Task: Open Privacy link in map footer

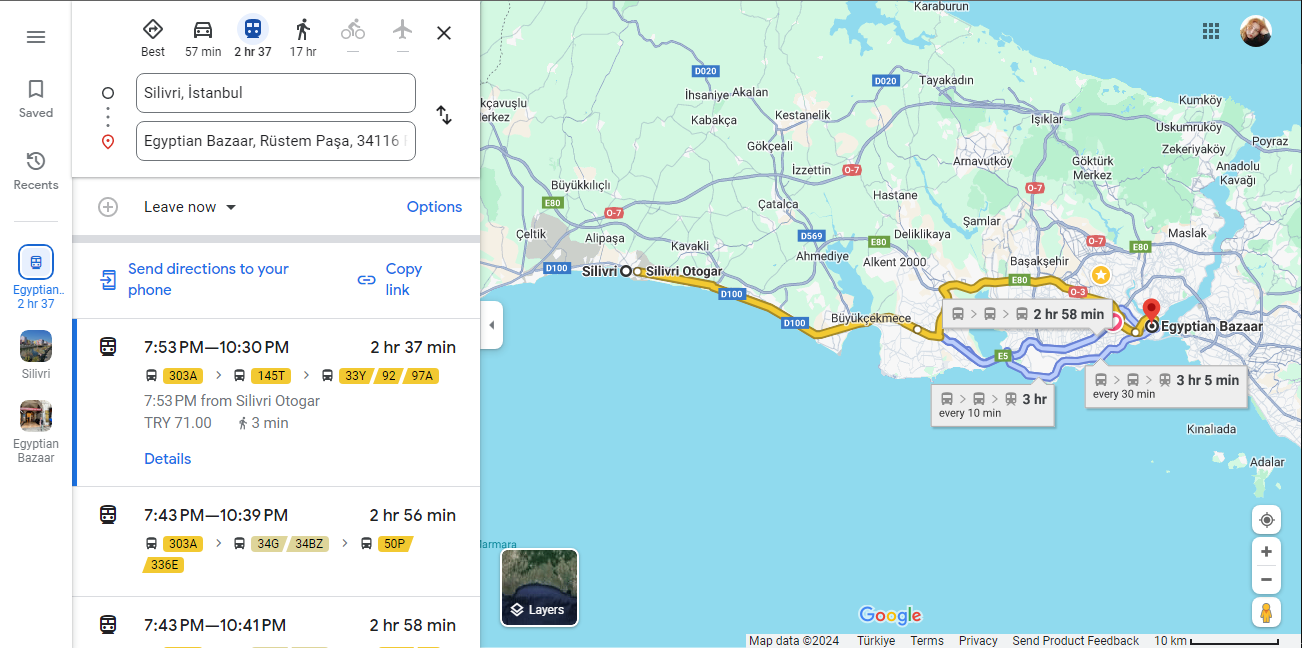Action: (x=978, y=641)
